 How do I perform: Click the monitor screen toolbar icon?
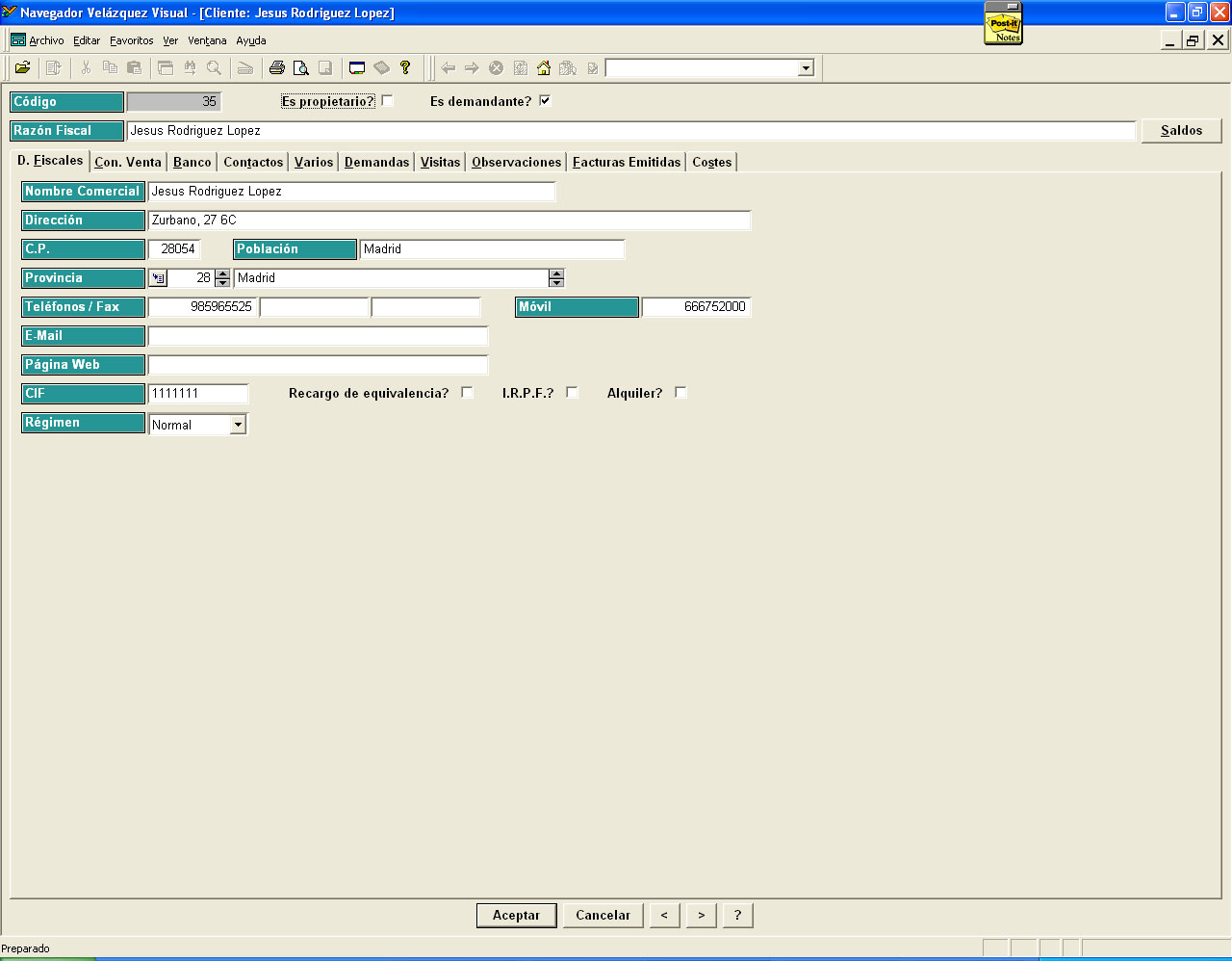[x=357, y=67]
